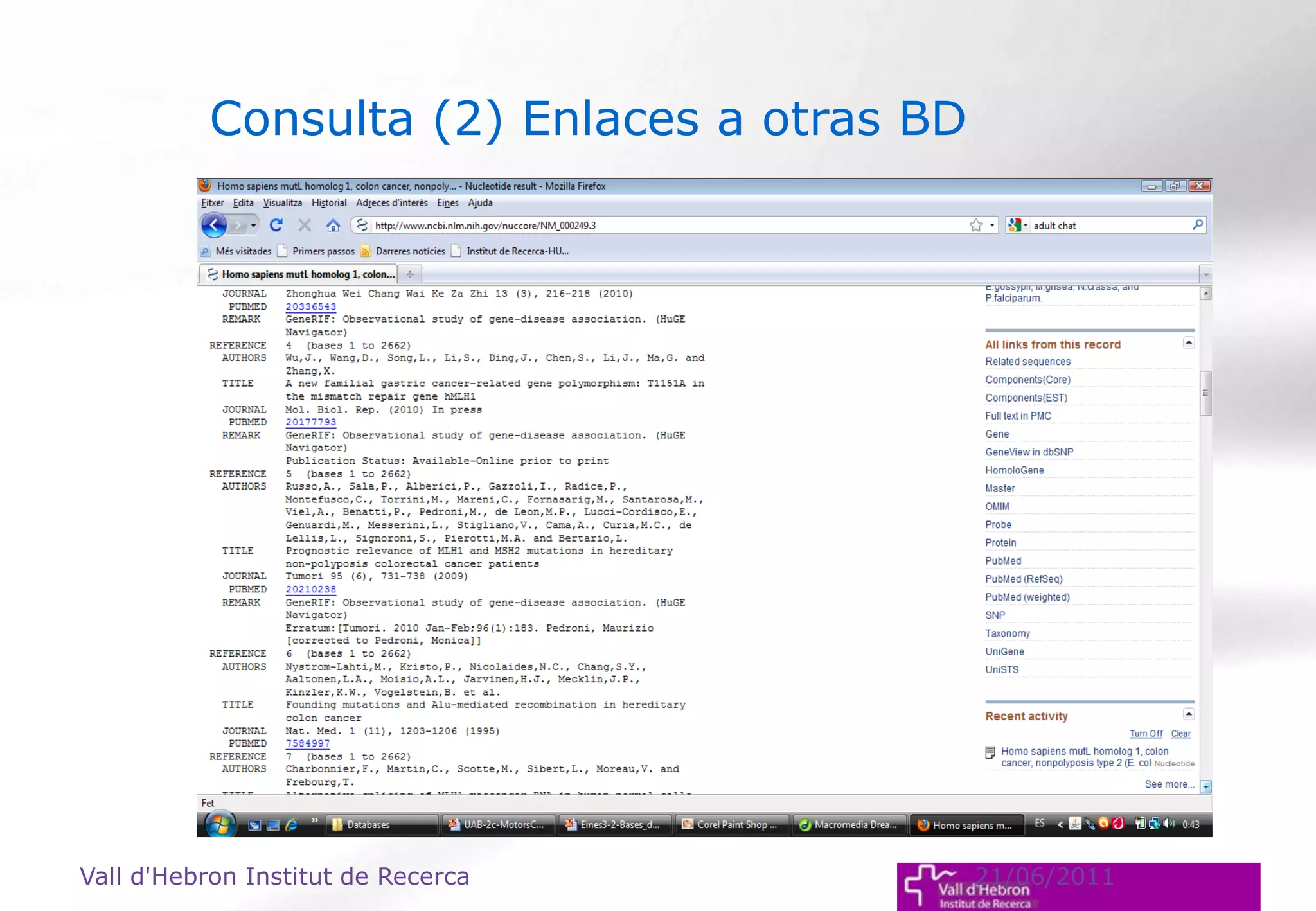Viewport: 1316px width, 911px height.
Task: Click Internet Explorer quick launch icon
Action: [x=292, y=825]
